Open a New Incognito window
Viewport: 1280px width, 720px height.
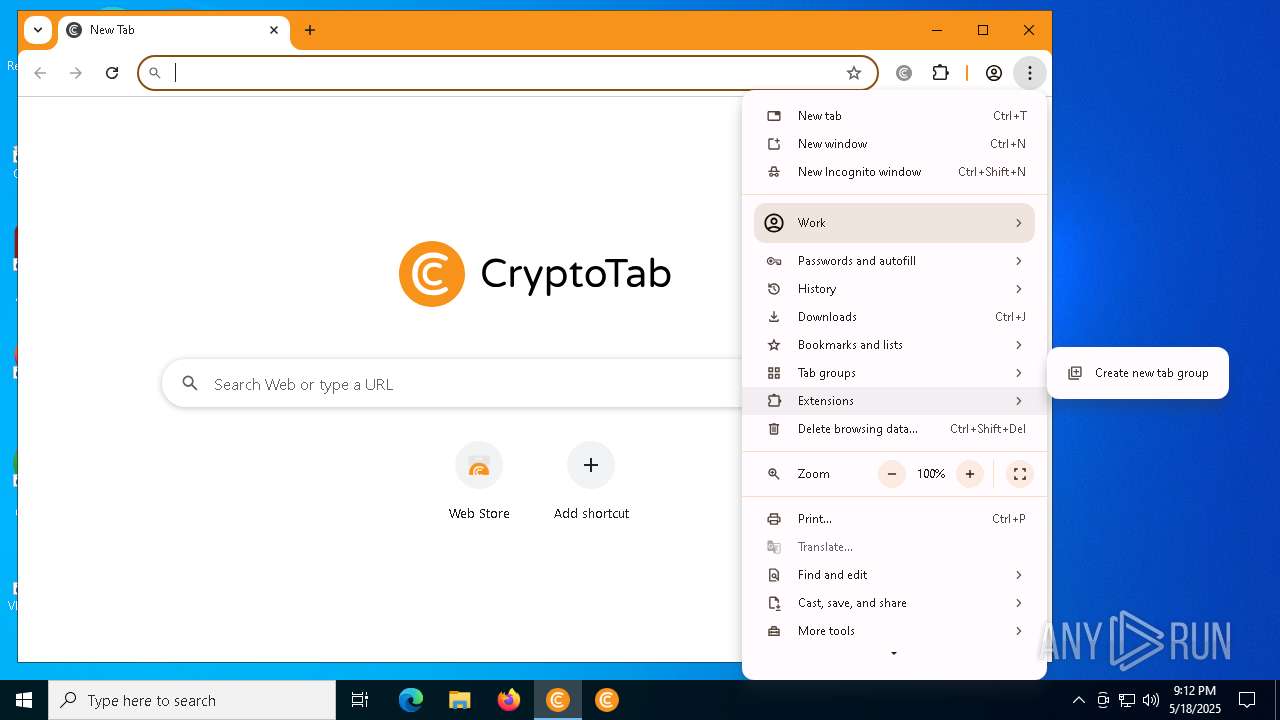coord(894,172)
